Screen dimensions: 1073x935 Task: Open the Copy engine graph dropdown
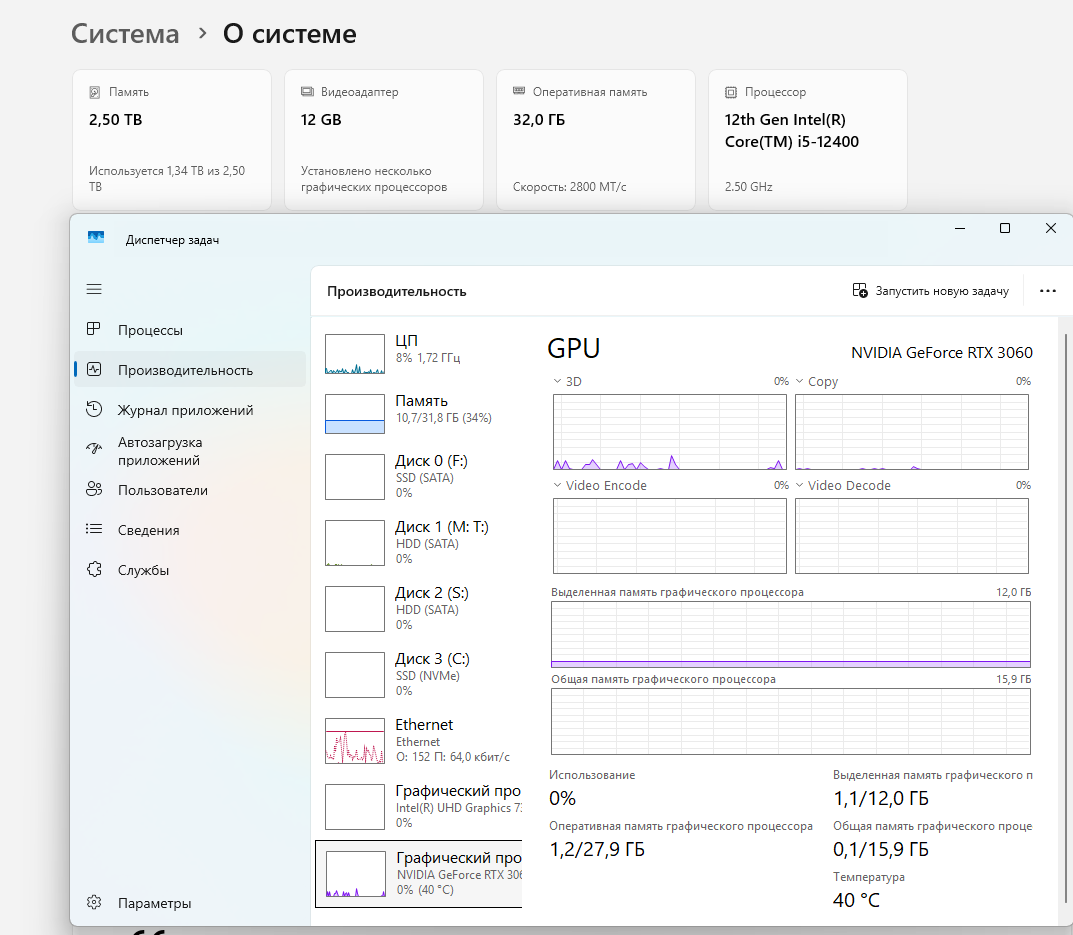pos(800,382)
